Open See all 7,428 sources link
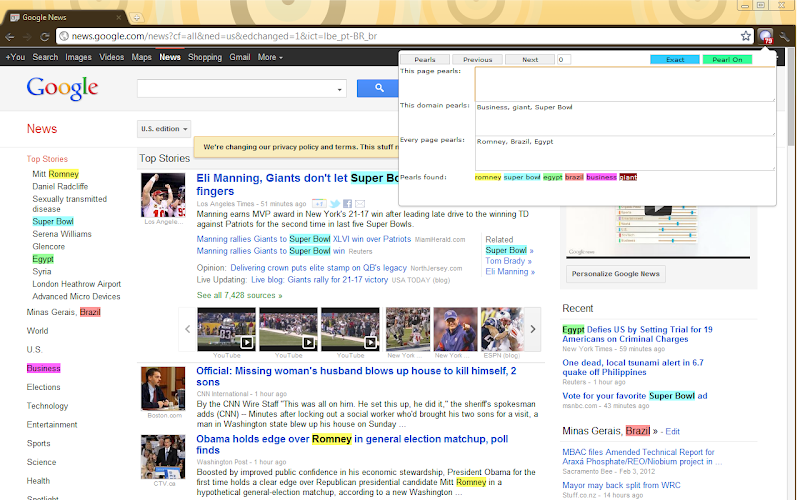 [x=239, y=295]
